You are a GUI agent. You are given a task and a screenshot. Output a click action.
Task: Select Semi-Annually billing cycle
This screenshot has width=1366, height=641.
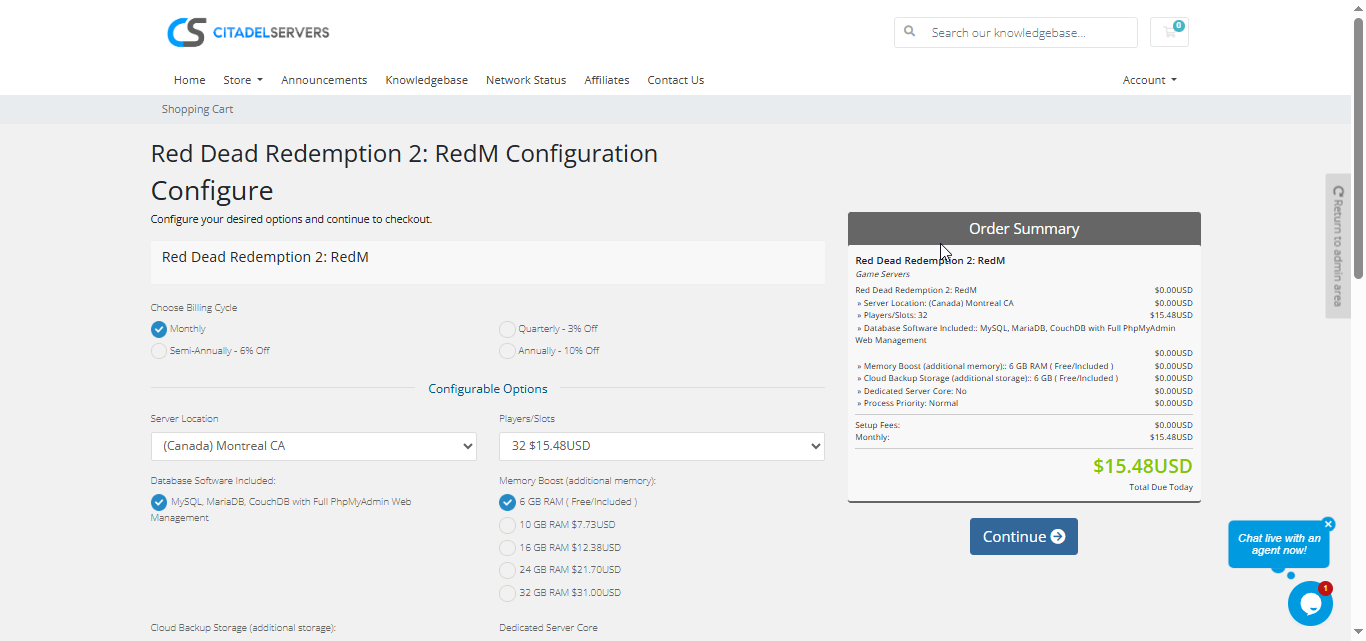click(x=159, y=351)
